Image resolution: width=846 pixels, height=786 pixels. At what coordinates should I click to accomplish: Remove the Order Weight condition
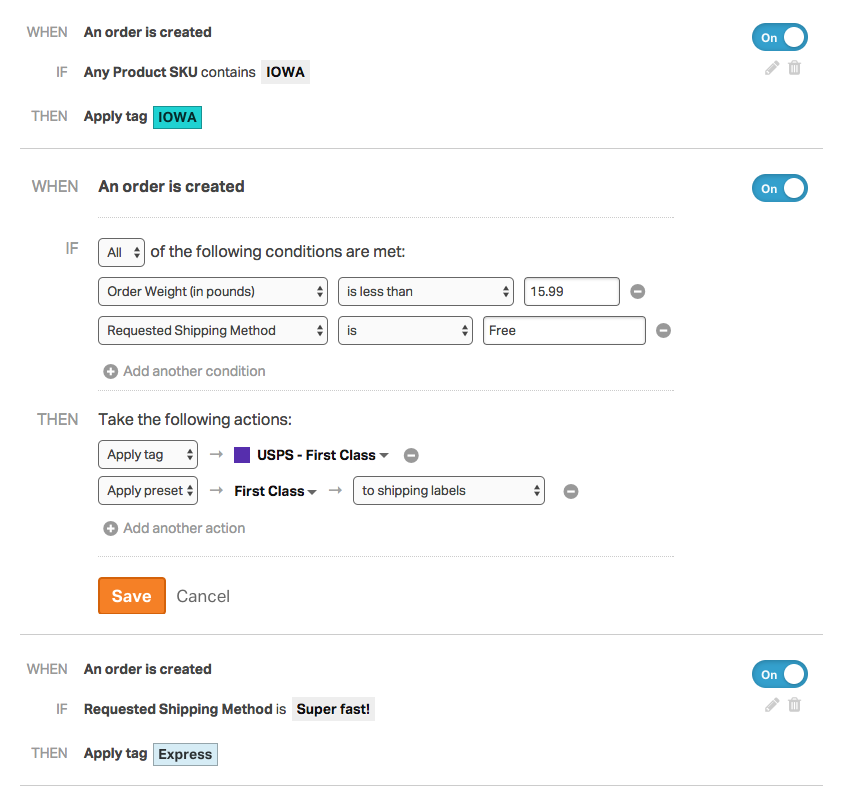(x=637, y=291)
